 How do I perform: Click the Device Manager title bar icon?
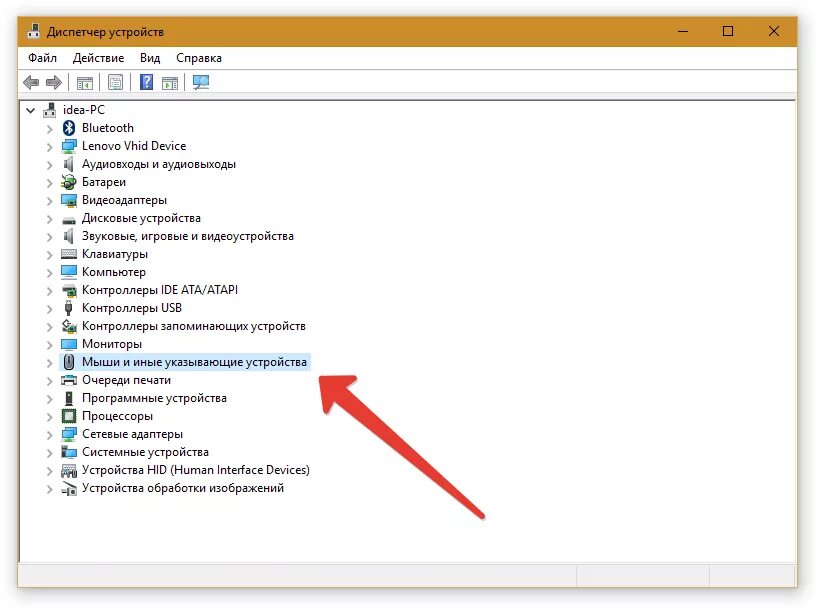33,31
